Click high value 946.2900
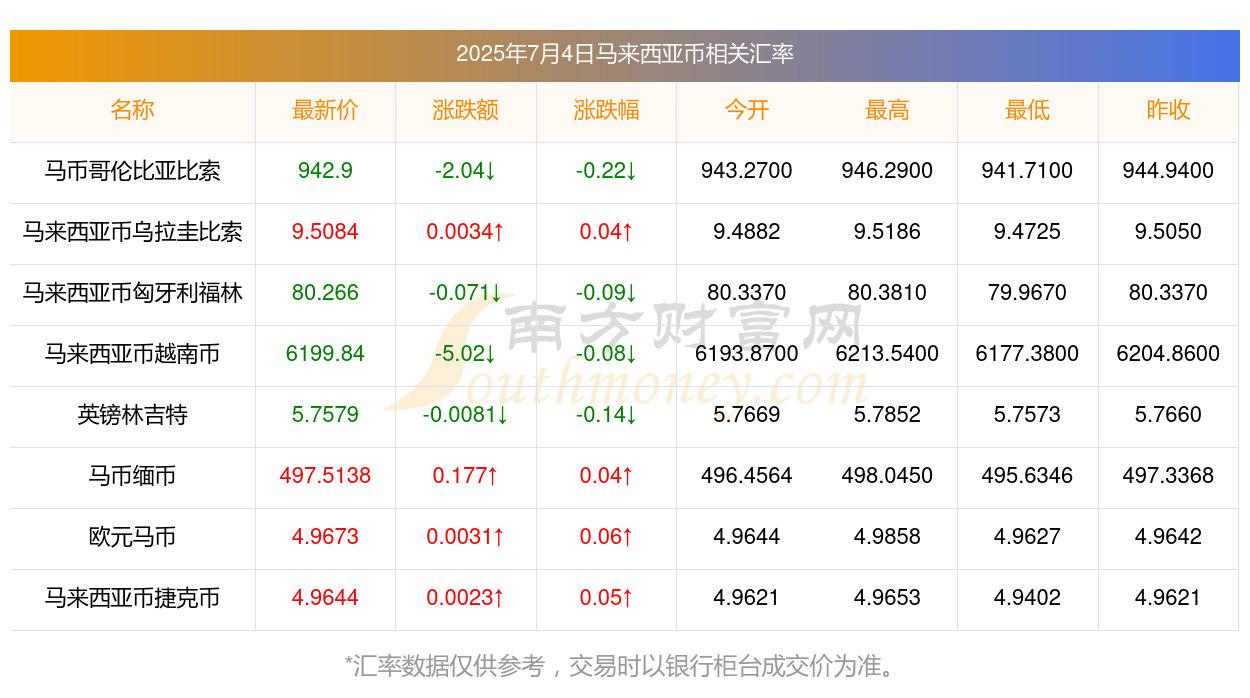This screenshot has width=1250, height=698. [887, 171]
